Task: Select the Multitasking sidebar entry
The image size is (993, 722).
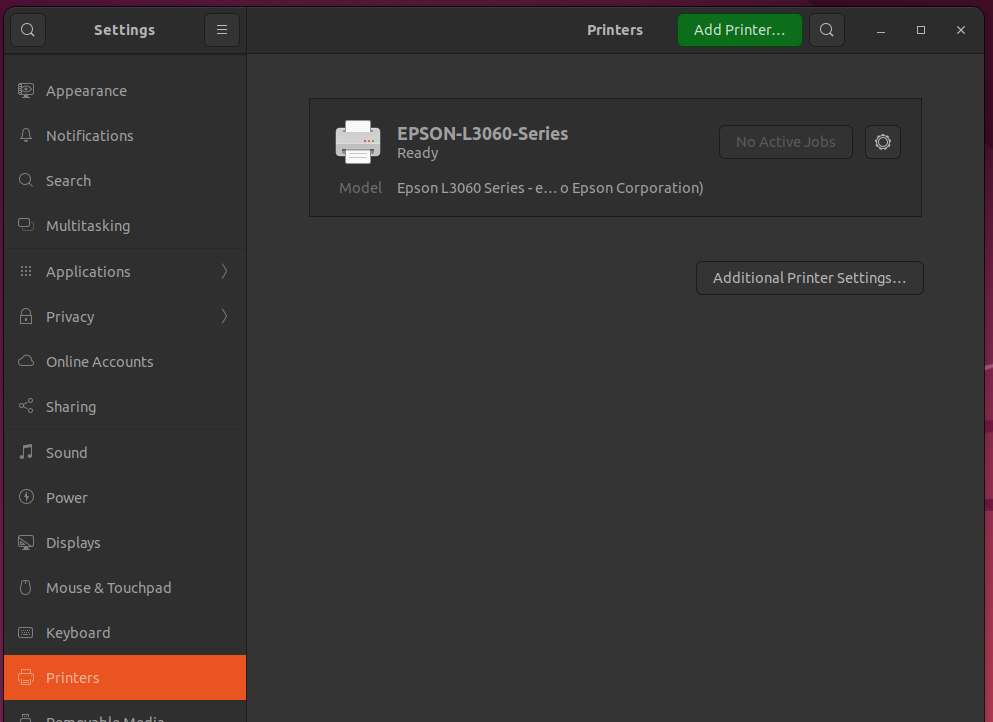Action: [x=125, y=225]
